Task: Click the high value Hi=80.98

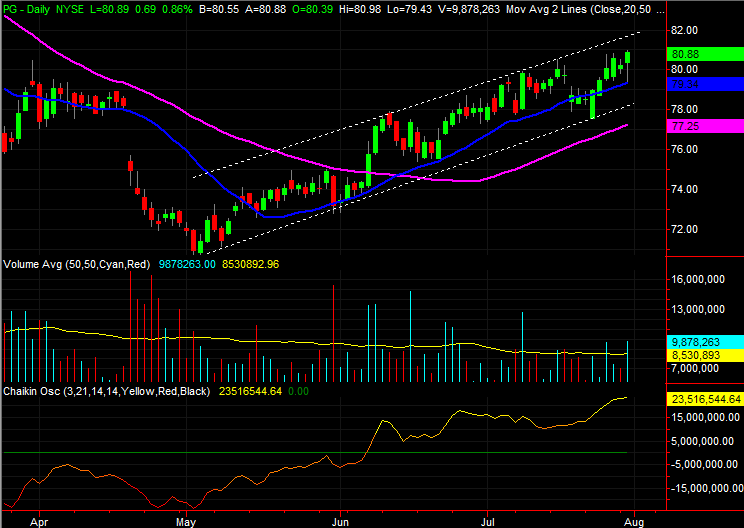Action: [x=360, y=9]
